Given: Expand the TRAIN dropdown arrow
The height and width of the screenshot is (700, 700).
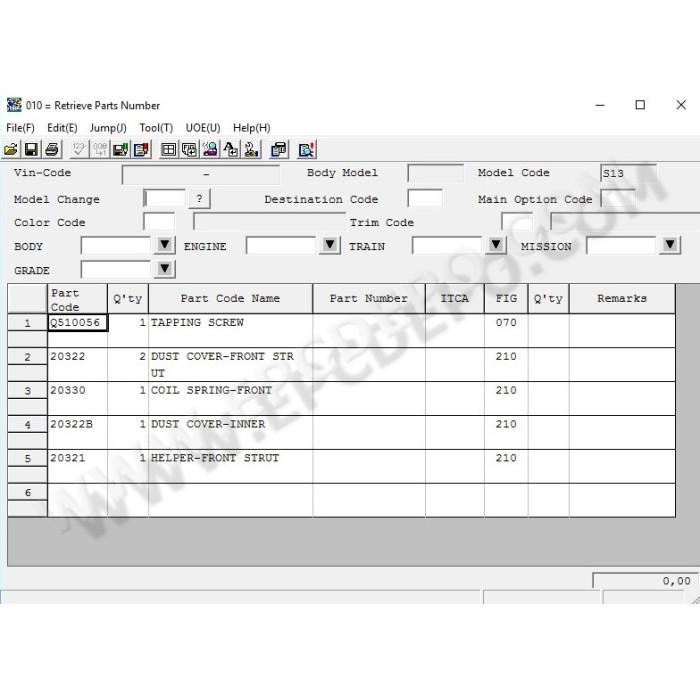Looking at the screenshot, I should tap(496, 245).
